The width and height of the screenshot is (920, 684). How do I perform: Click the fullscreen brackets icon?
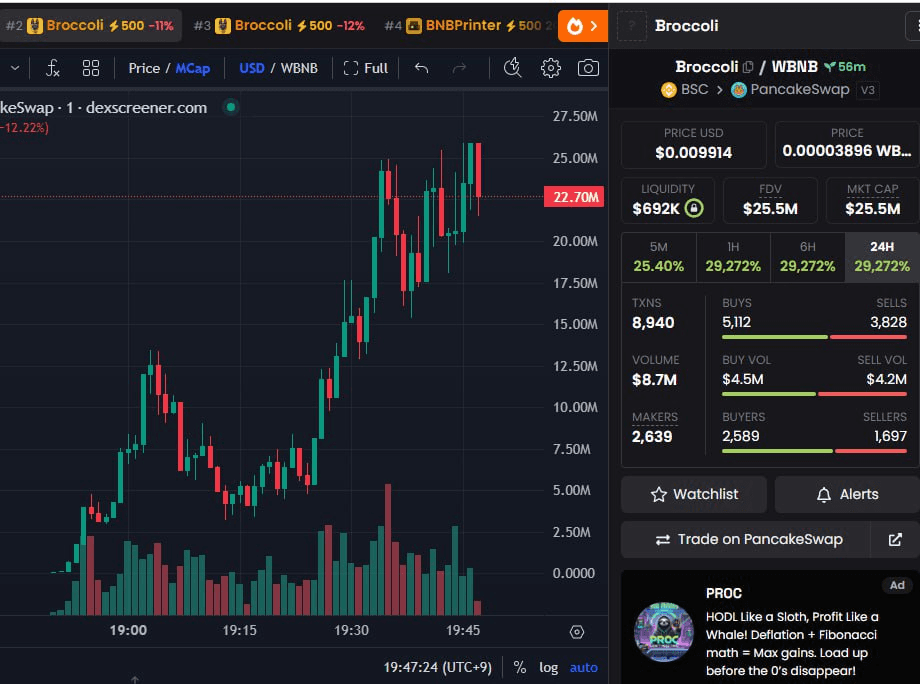(351, 68)
